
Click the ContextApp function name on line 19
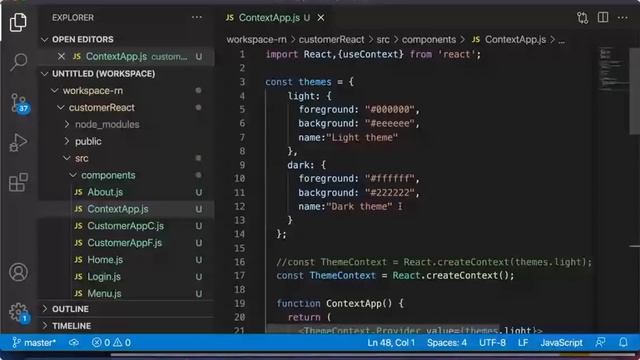(x=353, y=304)
